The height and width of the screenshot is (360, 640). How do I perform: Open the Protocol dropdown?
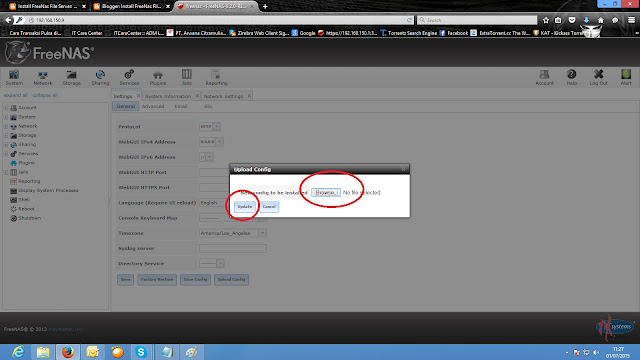217,127
